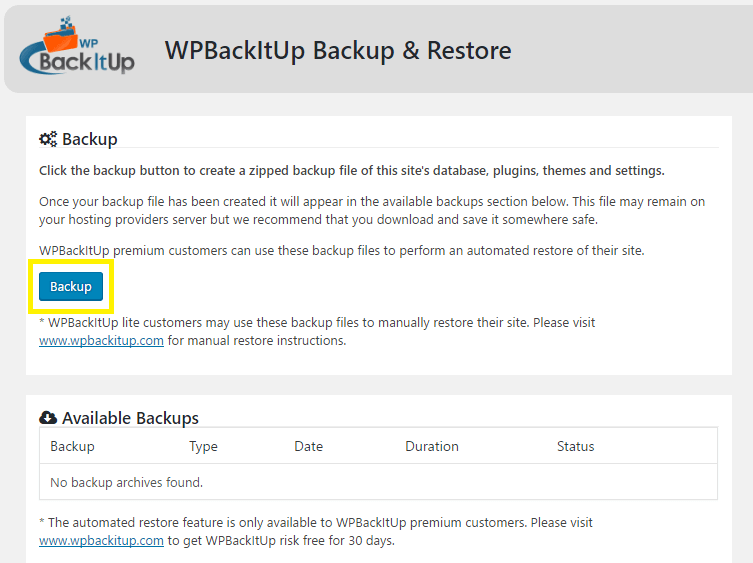Viewport: 753px width, 563px height.
Task: Click the Duration column header
Action: coord(432,446)
